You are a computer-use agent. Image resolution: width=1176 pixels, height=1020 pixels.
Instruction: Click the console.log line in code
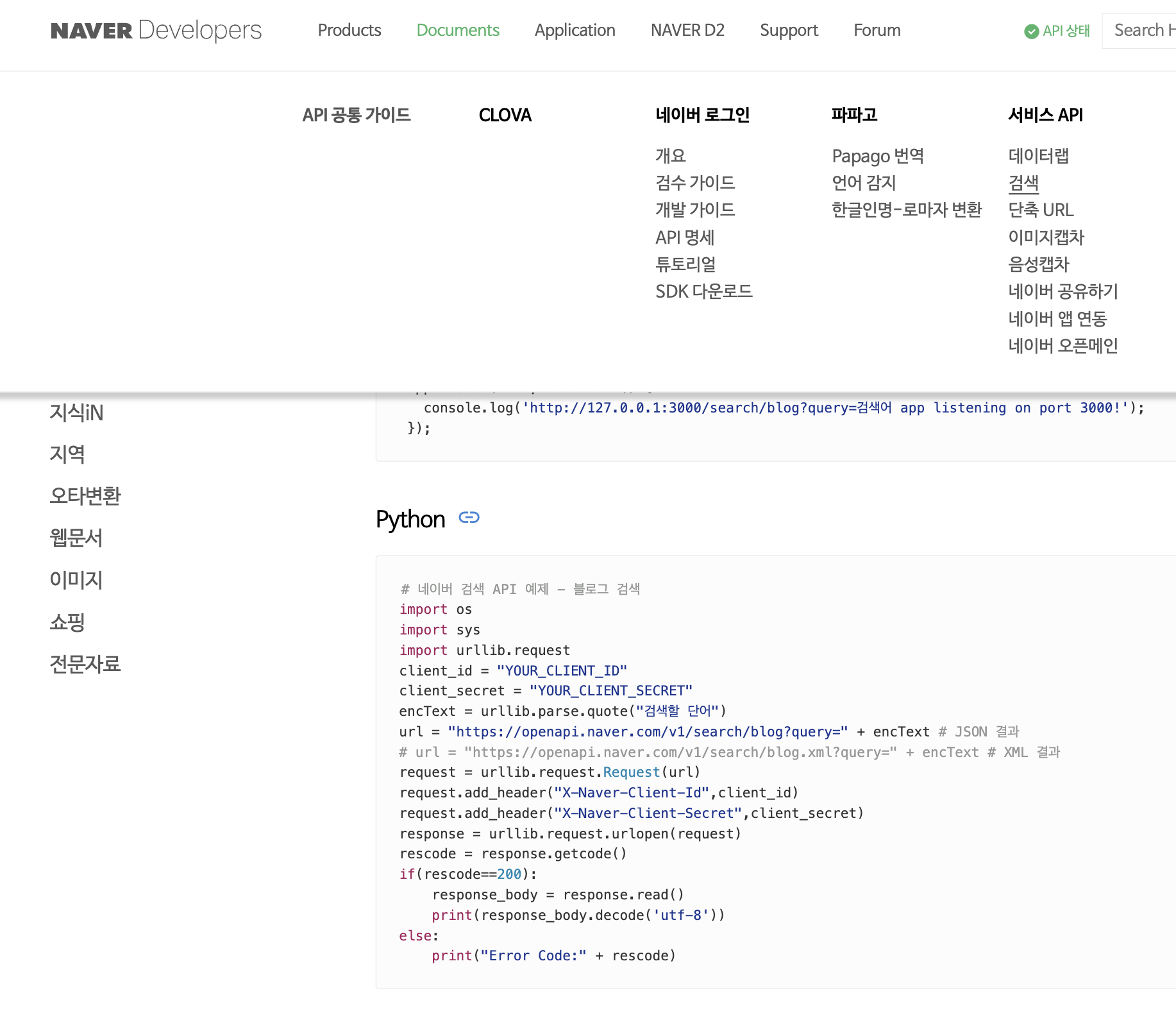784,408
